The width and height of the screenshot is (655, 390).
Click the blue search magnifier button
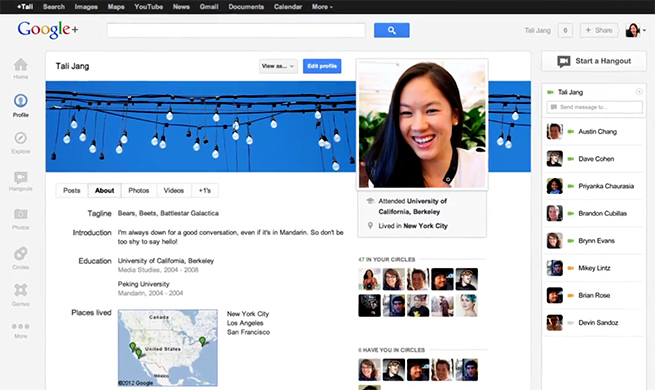pos(391,30)
